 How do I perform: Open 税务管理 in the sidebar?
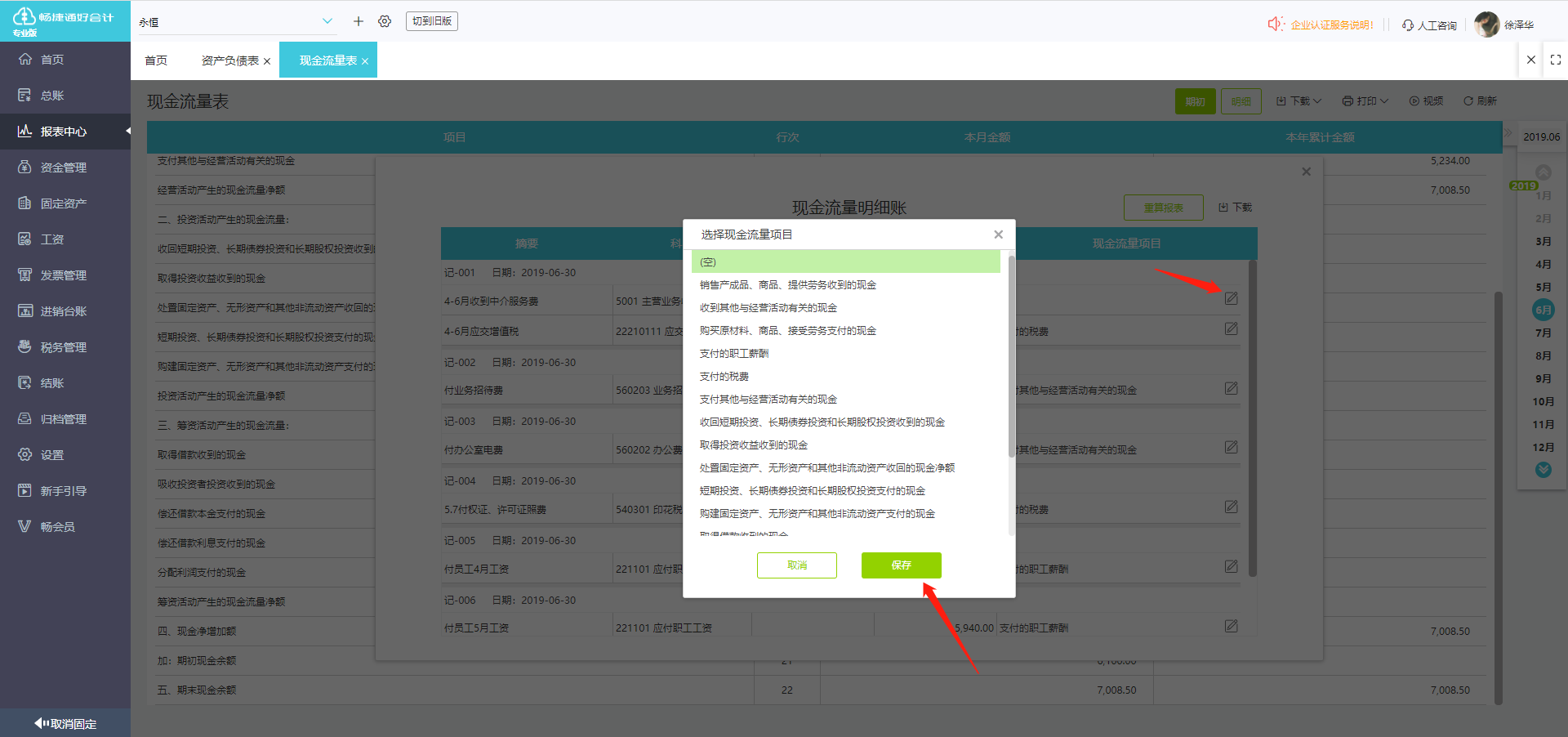coord(64,347)
